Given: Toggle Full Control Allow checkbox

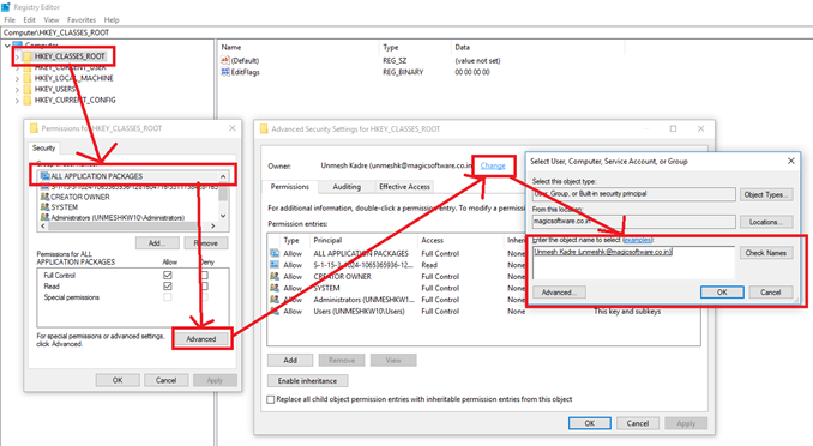Looking at the screenshot, I should coord(167,275).
